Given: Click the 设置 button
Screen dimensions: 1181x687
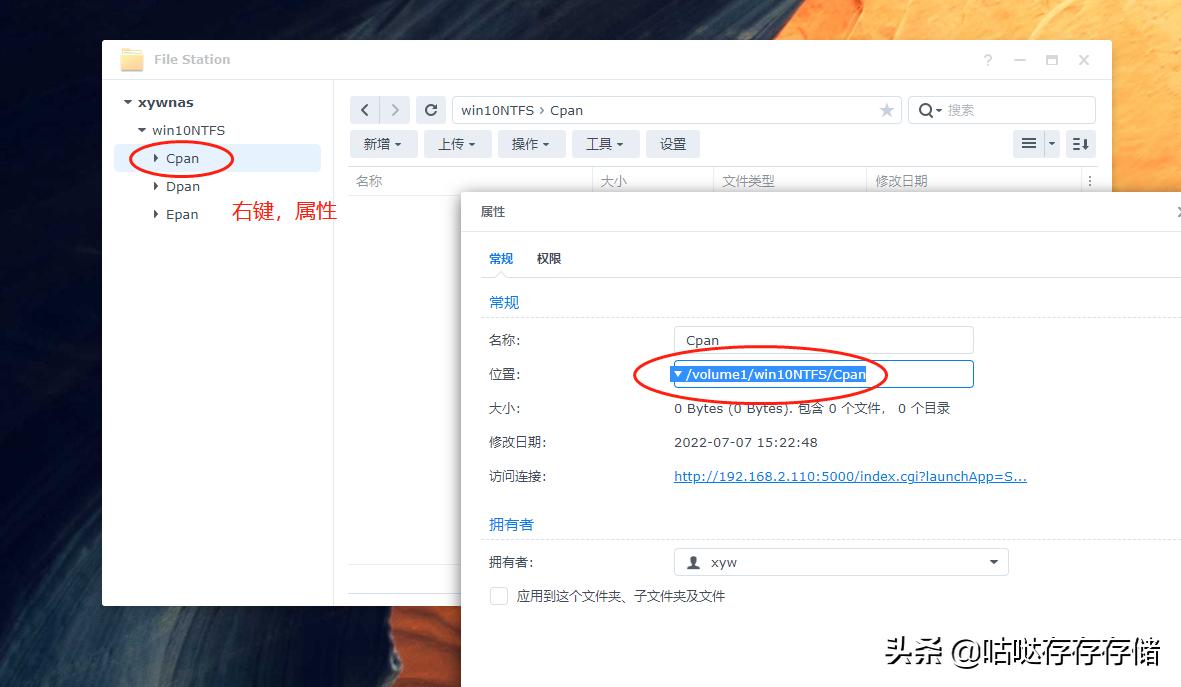Looking at the screenshot, I should pyautogui.click(x=672, y=143).
